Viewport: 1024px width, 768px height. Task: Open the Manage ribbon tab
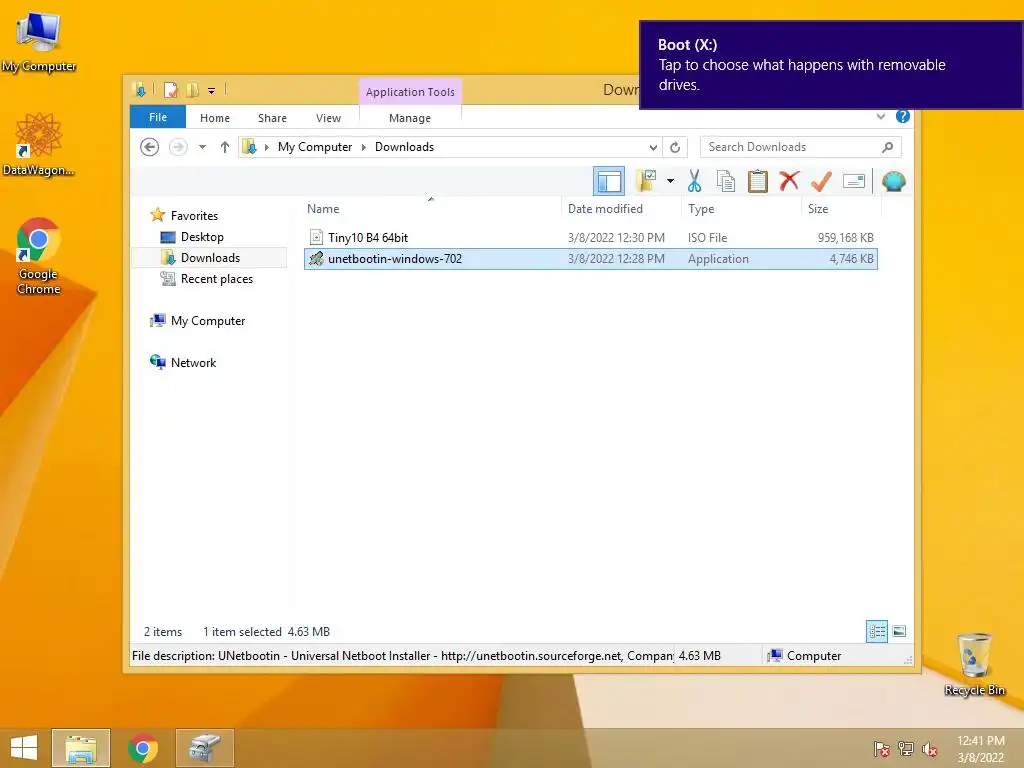[x=410, y=118]
